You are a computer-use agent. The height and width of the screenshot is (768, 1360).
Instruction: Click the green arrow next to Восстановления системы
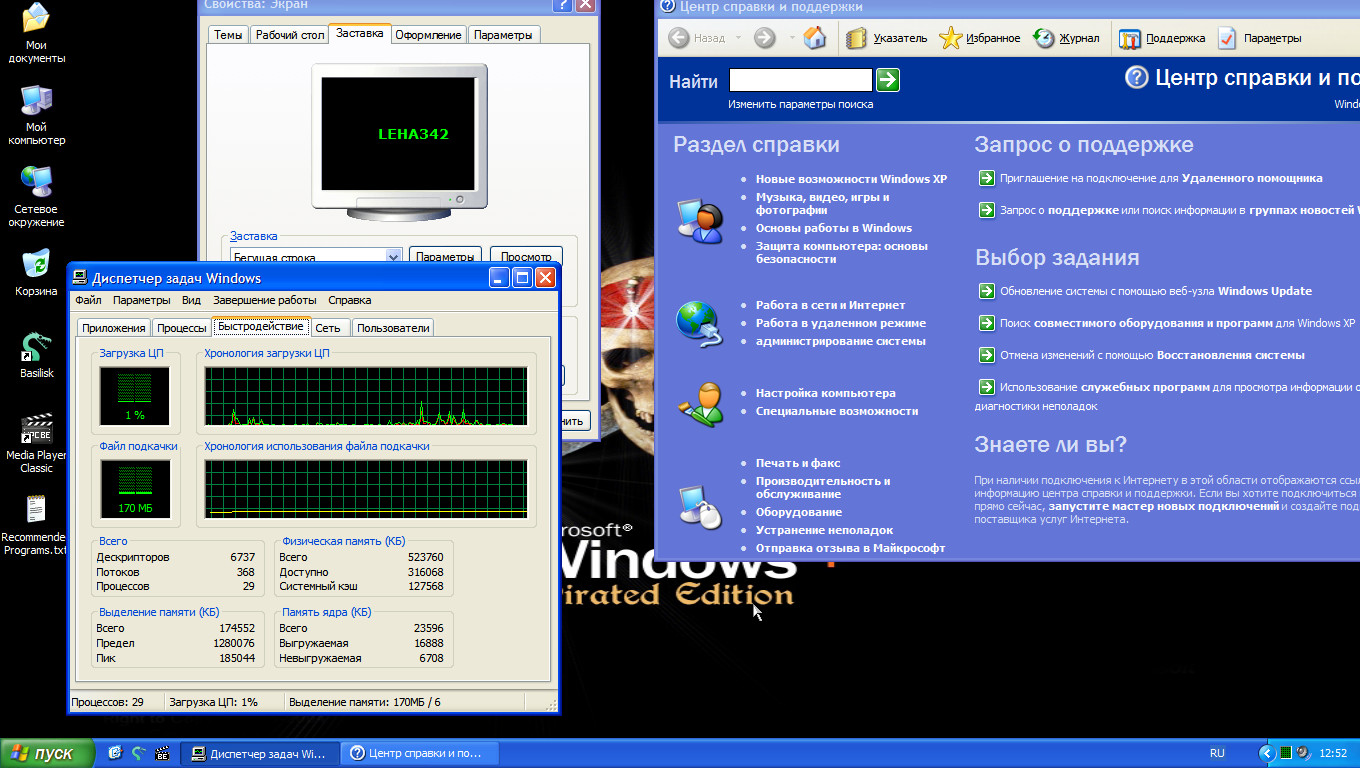986,355
